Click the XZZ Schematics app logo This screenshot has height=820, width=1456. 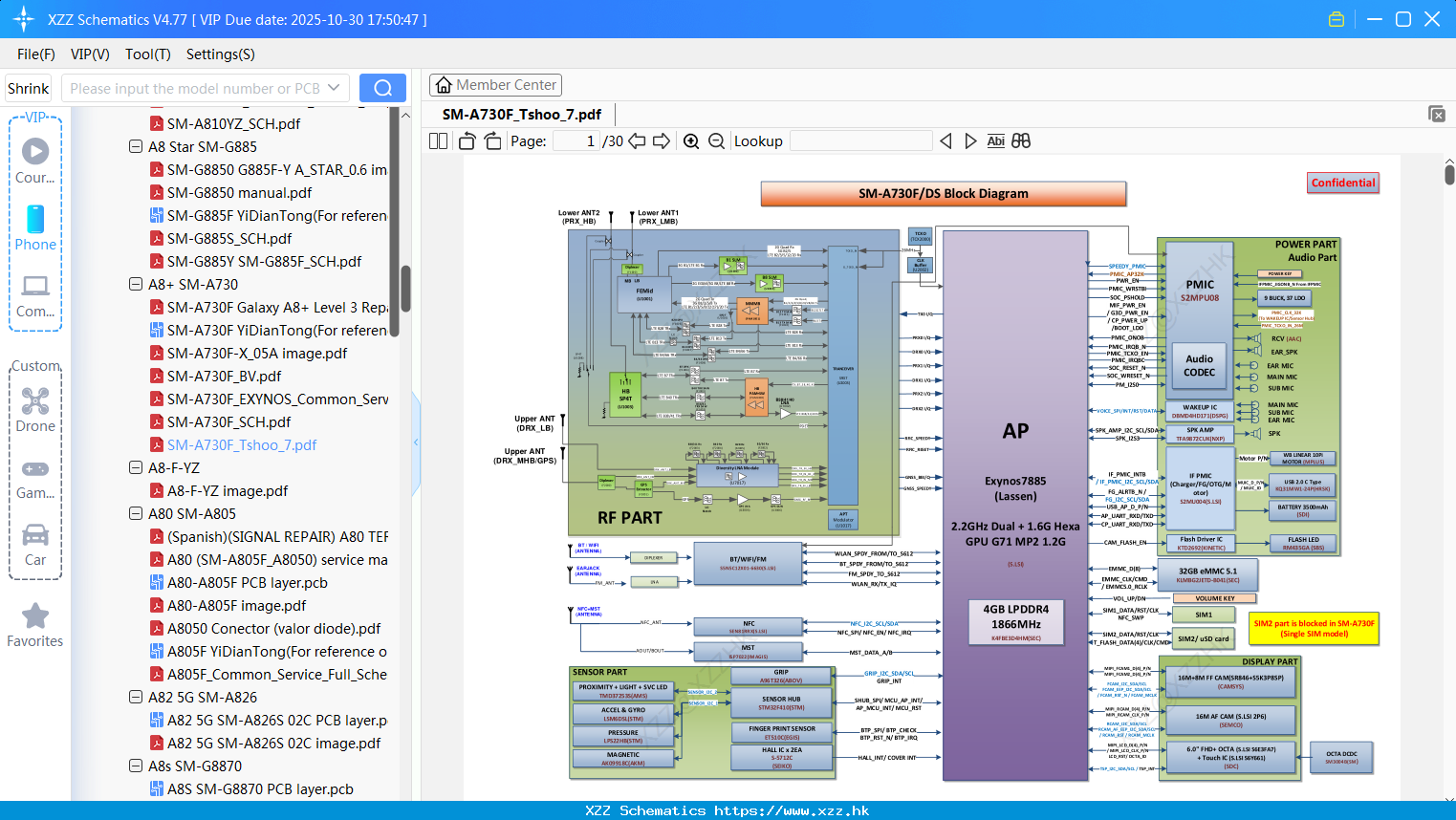(24, 19)
